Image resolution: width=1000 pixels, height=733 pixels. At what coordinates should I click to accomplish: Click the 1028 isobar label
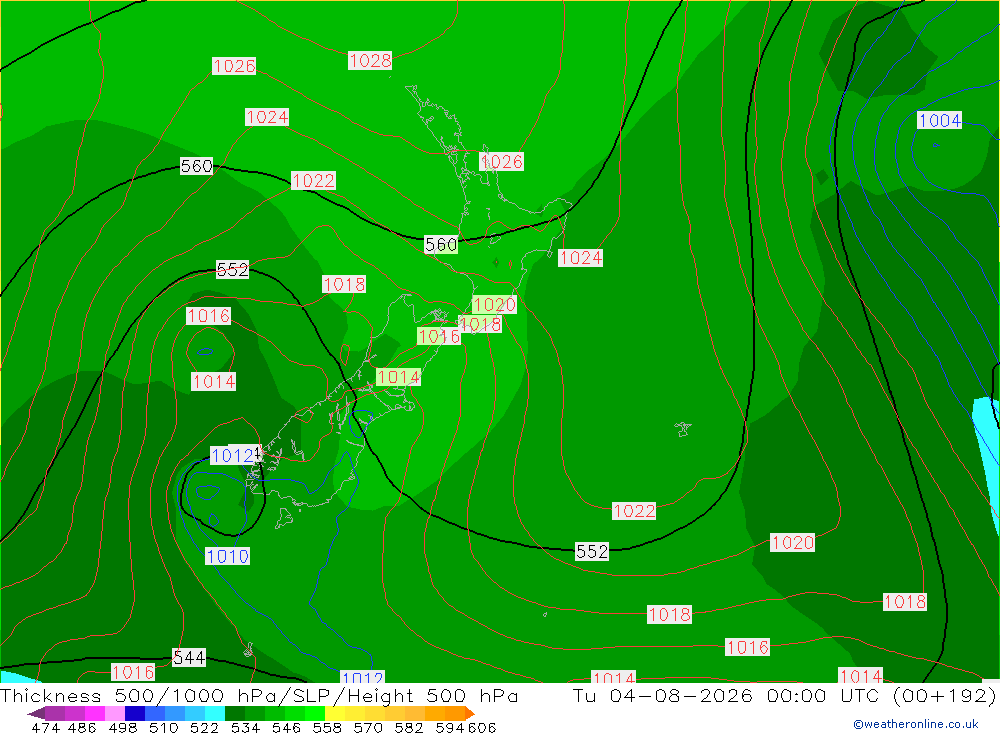point(370,61)
